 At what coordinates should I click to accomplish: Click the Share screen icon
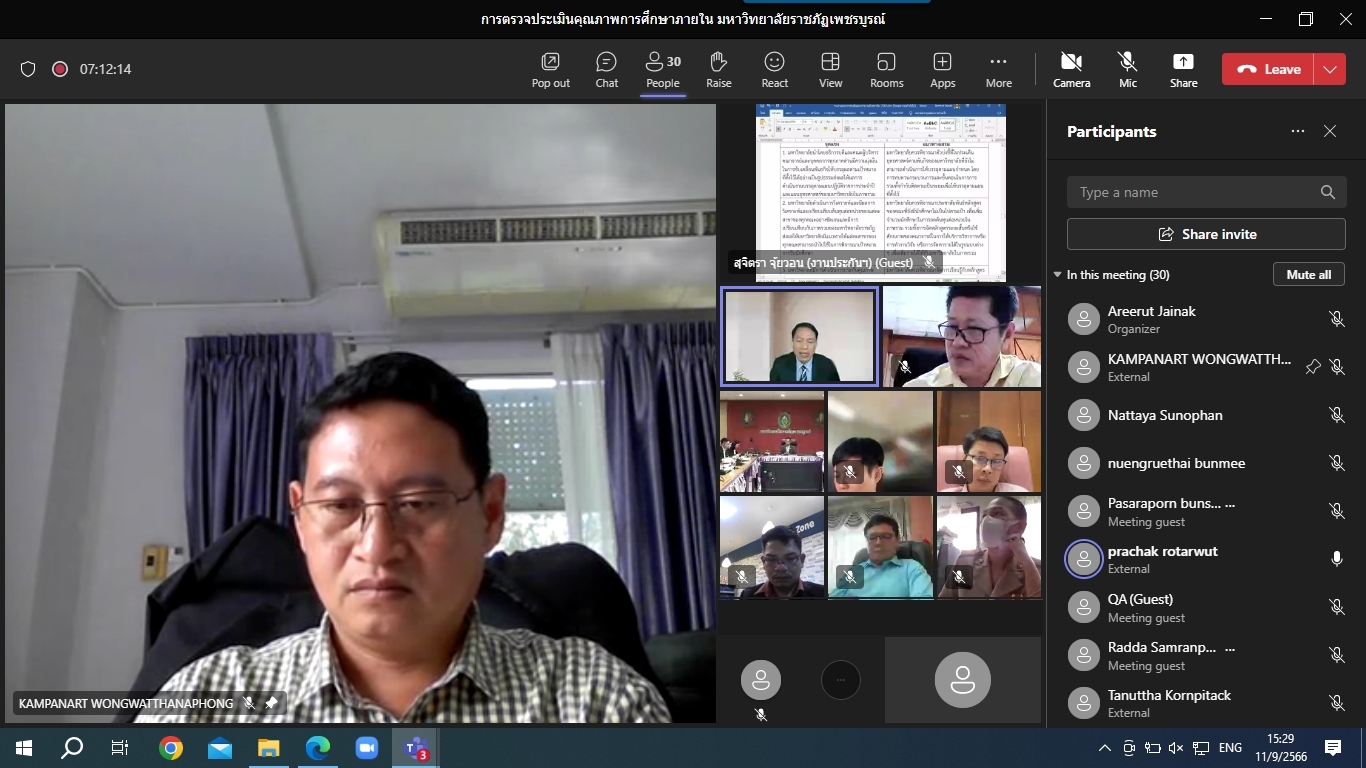point(1183,69)
